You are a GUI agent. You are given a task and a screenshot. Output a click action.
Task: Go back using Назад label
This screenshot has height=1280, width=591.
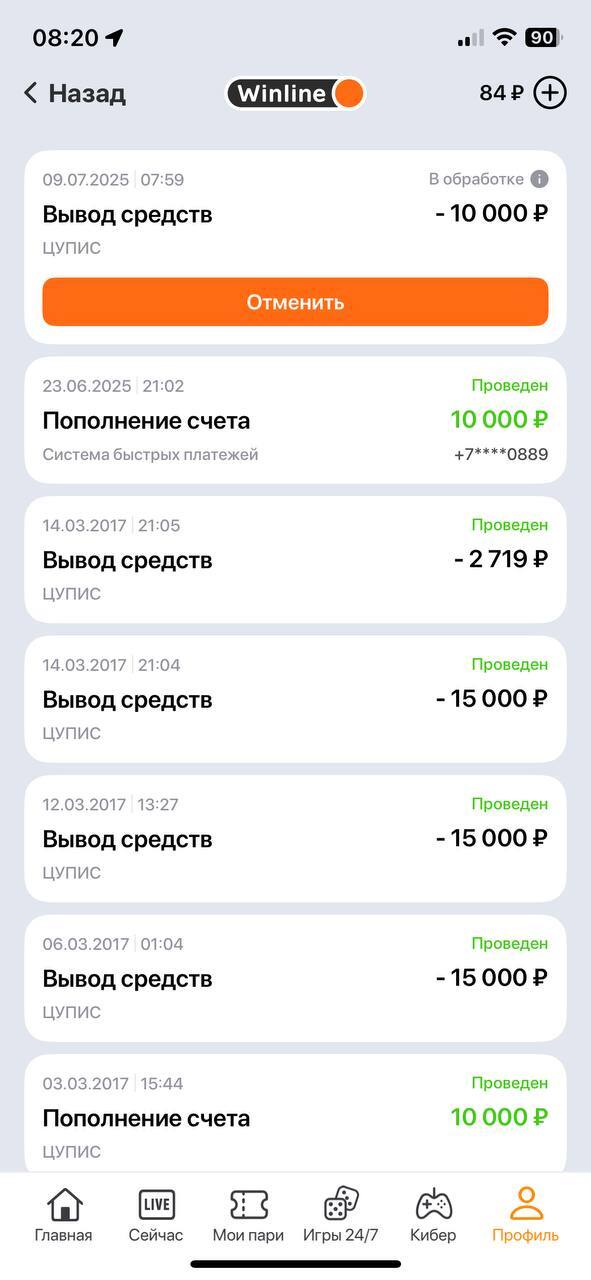(87, 93)
